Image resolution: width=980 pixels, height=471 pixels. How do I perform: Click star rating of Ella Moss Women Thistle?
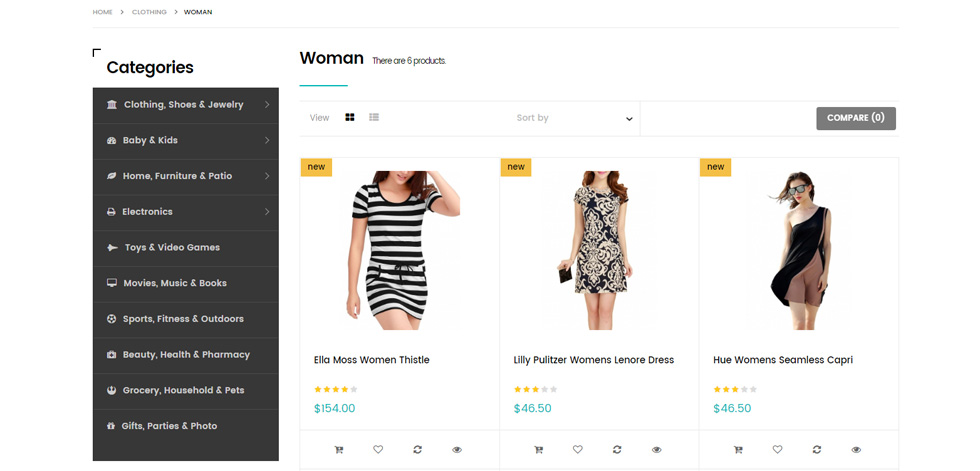coord(336,389)
